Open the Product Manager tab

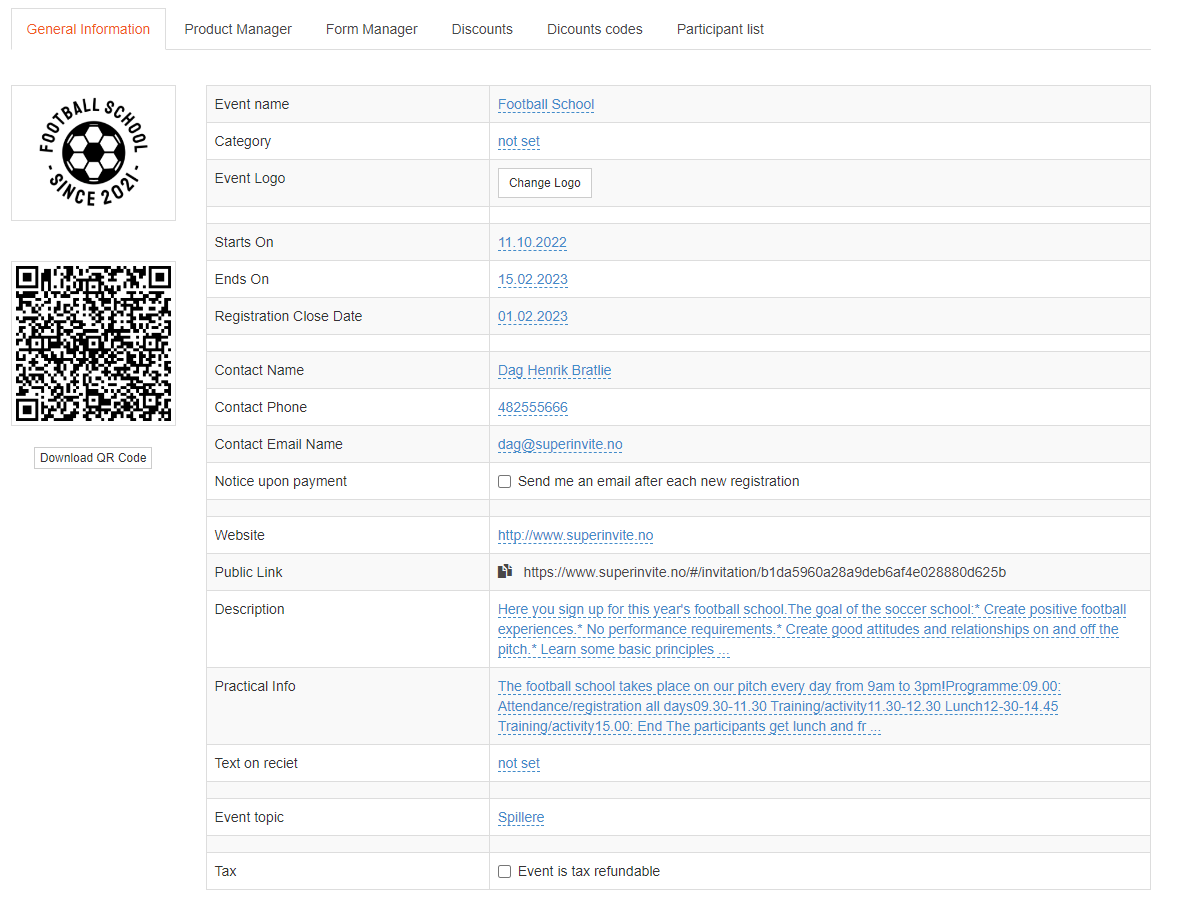pos(238,29)
